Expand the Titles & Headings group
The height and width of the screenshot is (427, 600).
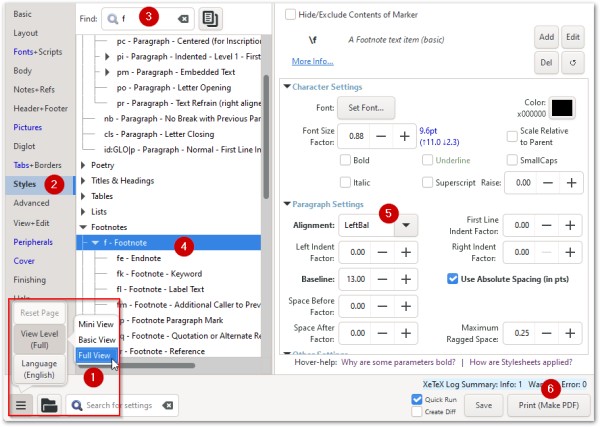click(83, 181)
